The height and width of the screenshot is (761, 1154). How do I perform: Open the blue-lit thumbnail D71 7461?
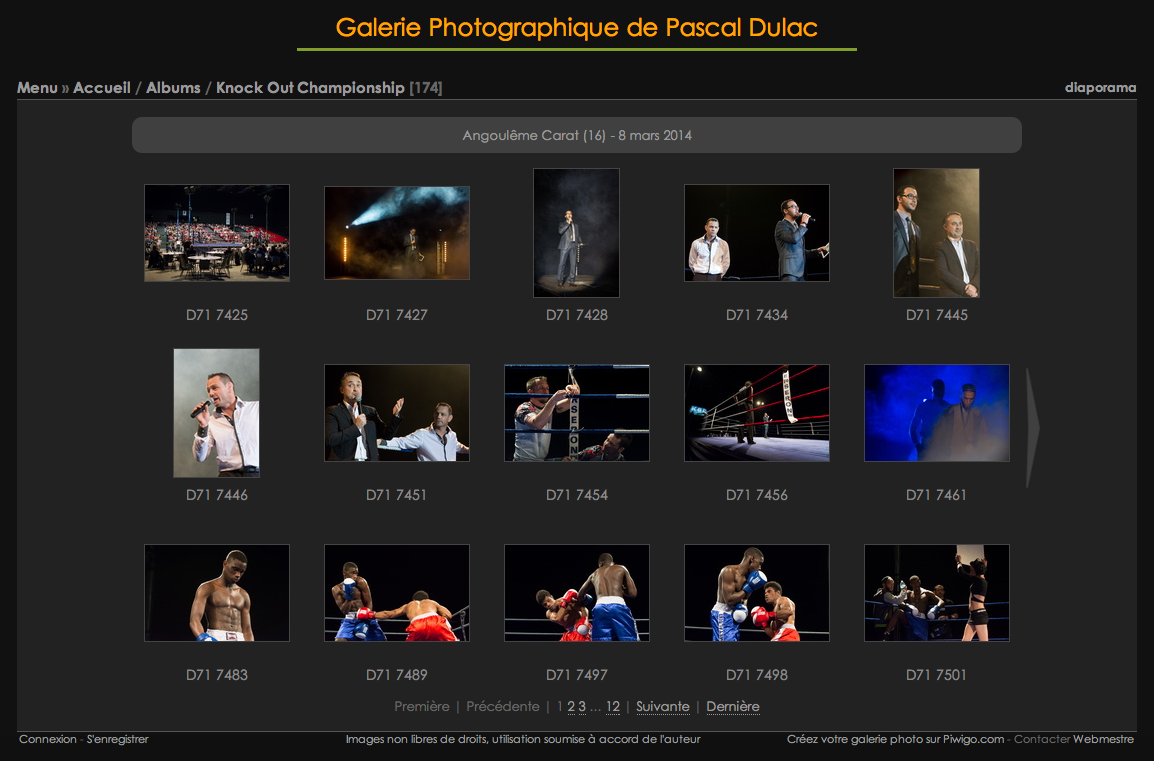936,413
